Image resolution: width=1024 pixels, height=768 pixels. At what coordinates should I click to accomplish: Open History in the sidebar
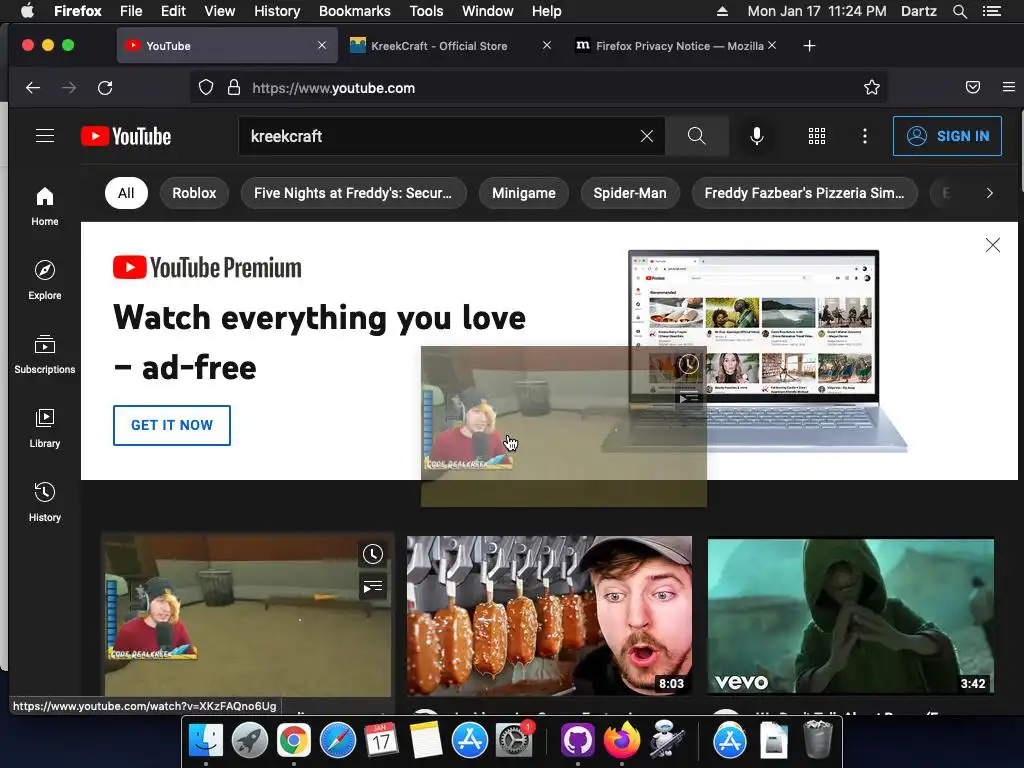point(44,502)
